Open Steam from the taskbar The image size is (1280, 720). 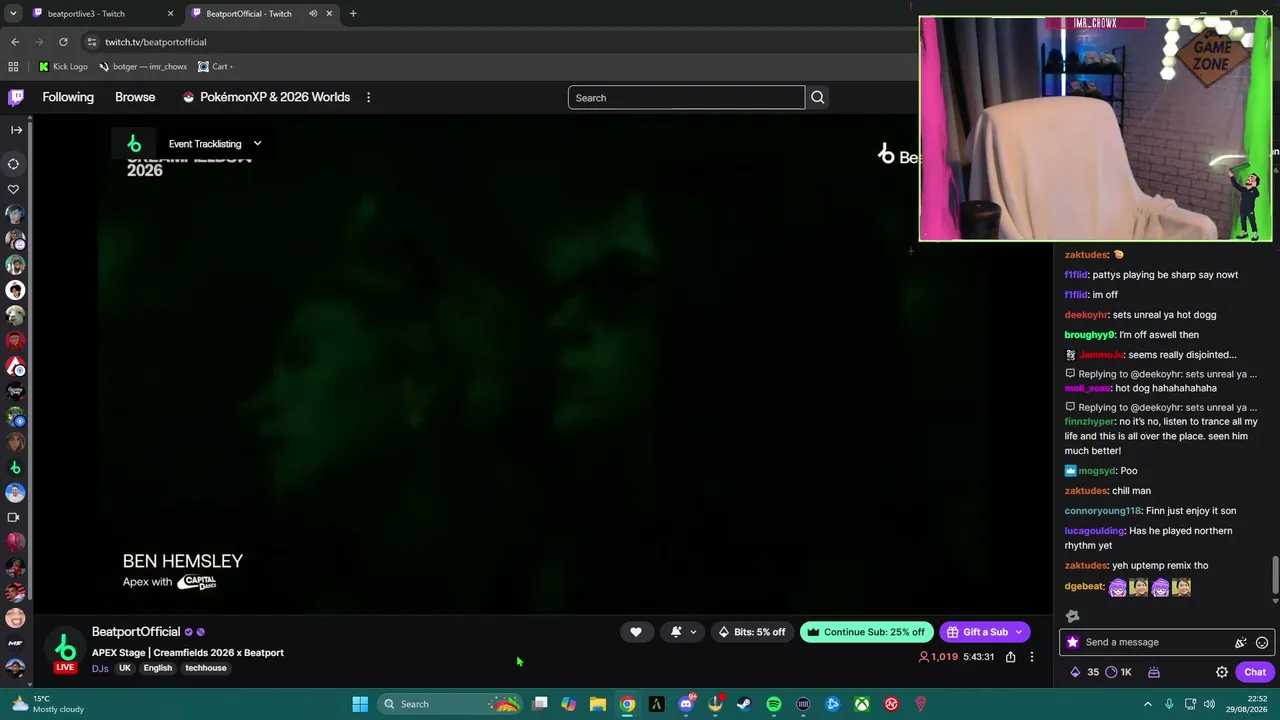(744, 704)
